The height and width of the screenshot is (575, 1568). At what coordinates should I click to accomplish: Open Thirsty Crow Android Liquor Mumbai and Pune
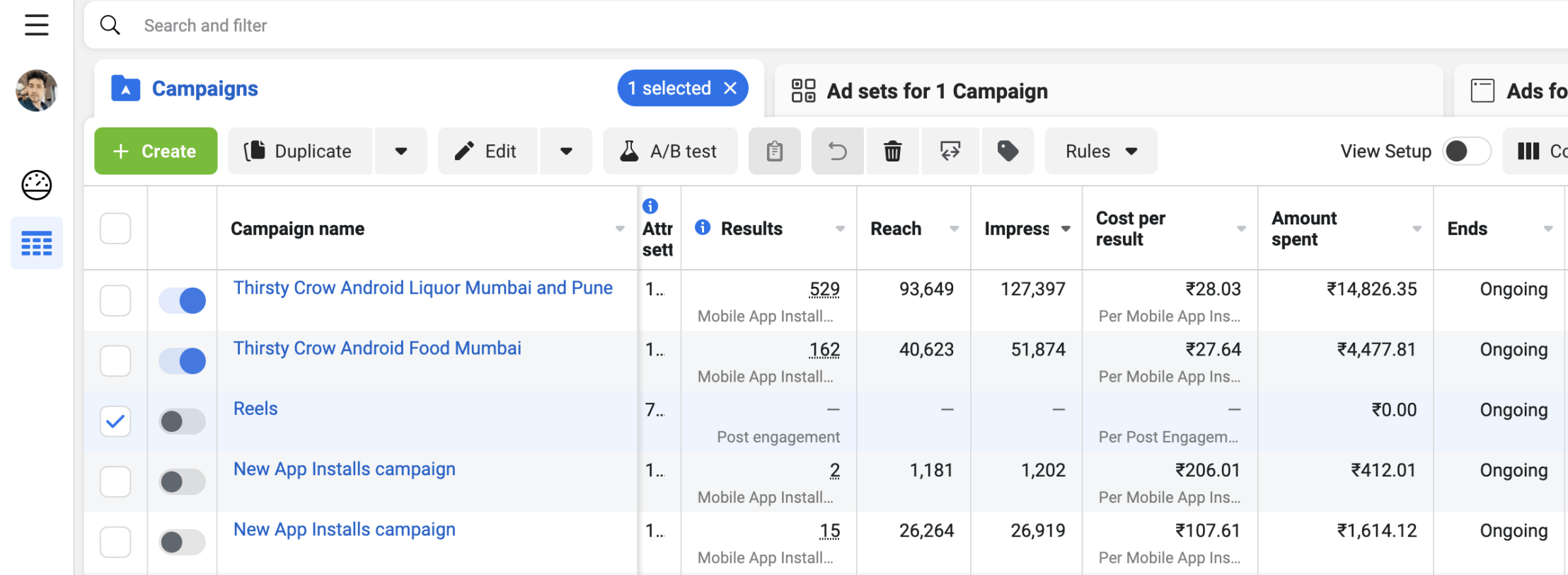tap(423, 287)
